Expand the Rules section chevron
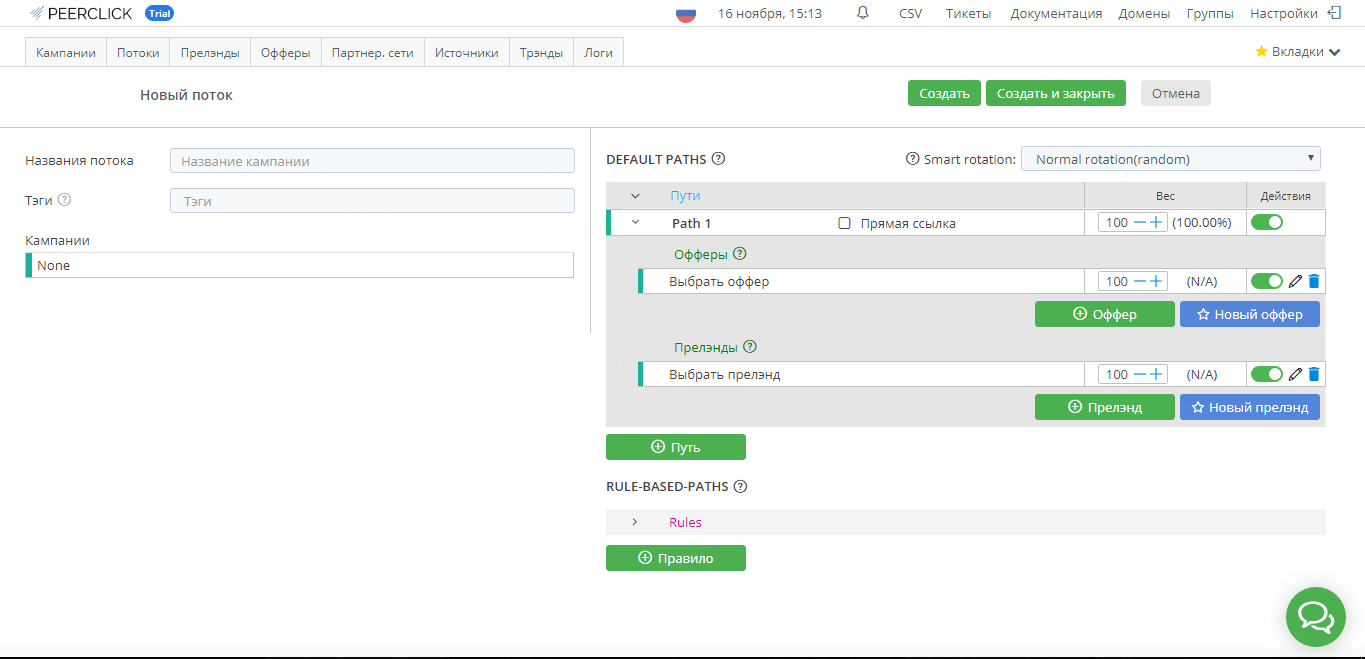Image resolution: width=1365 pixels, height=659 pixels. tap(634, 522)
